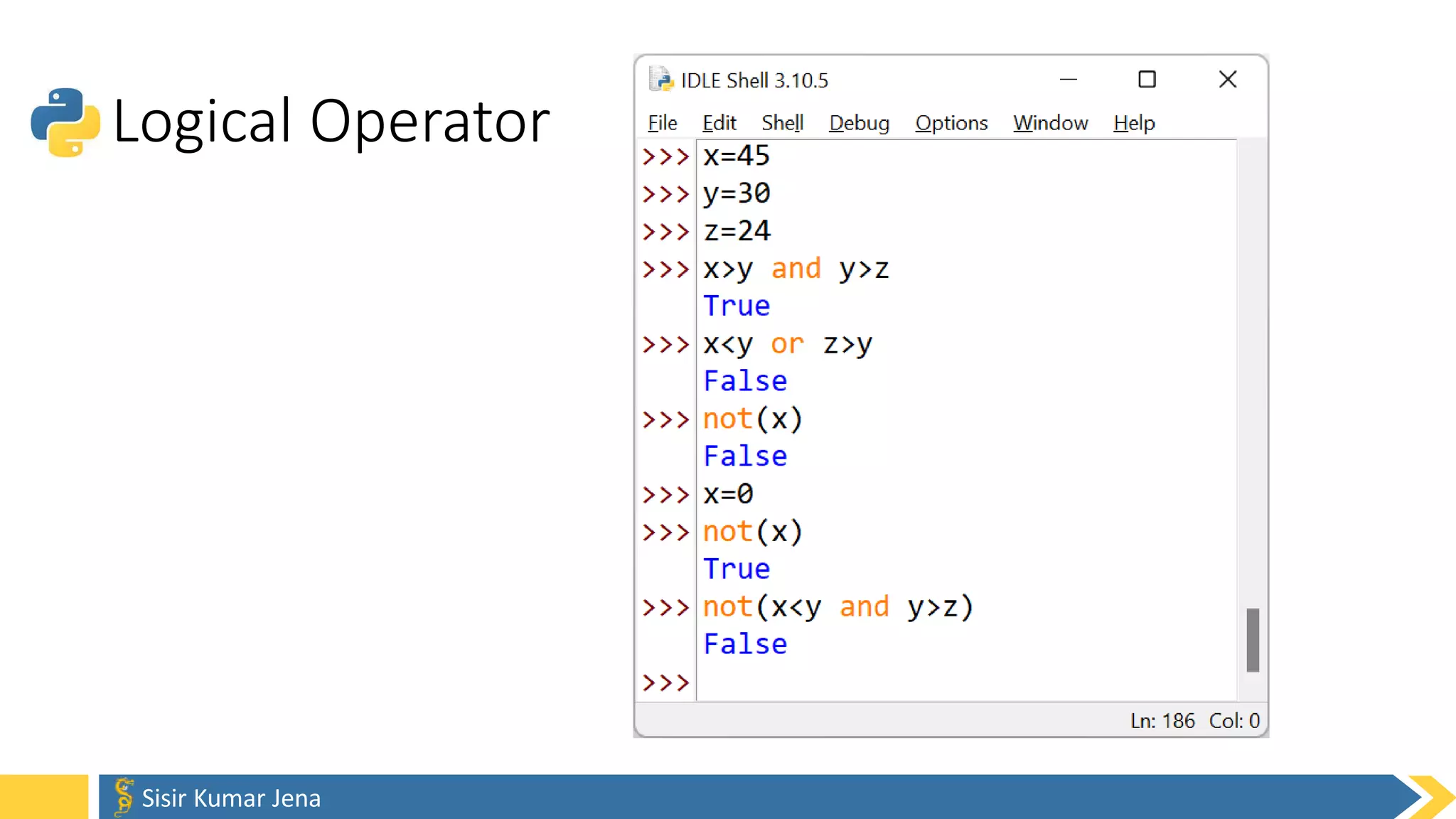
Task: Click the 'Sisir Kumar Jena' footer text
Action: (231, 798)
